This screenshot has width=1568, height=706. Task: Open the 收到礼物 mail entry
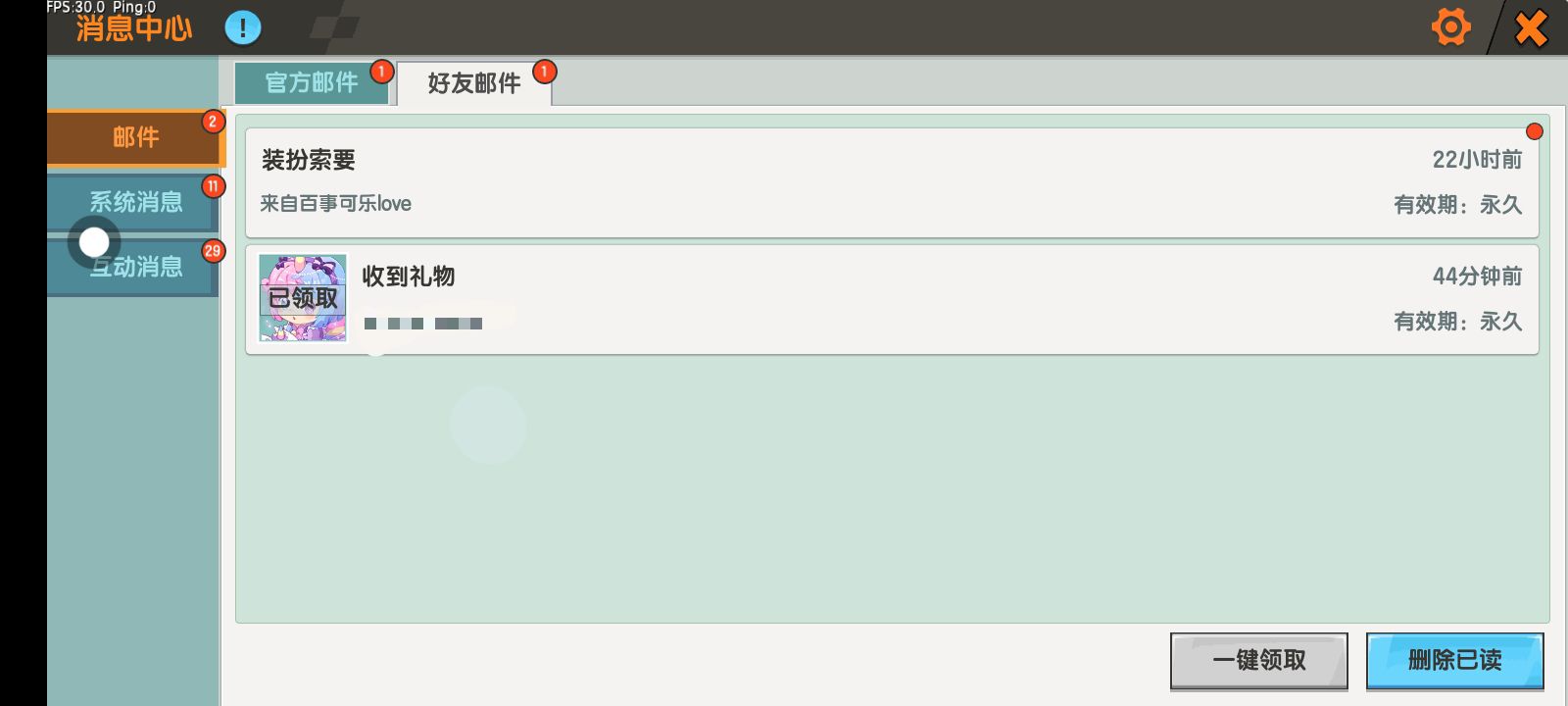pyautogui.click(x=892, y=300)
